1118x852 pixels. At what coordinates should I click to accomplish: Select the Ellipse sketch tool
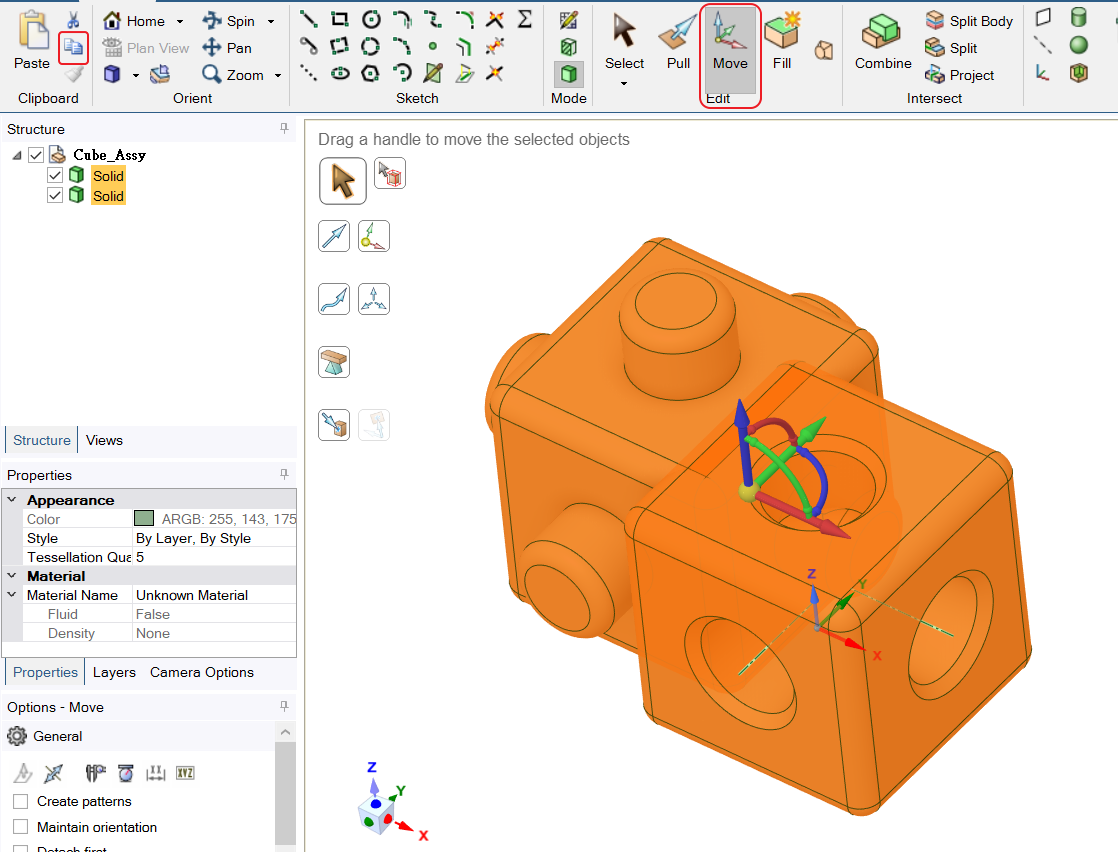pos(340,73)
